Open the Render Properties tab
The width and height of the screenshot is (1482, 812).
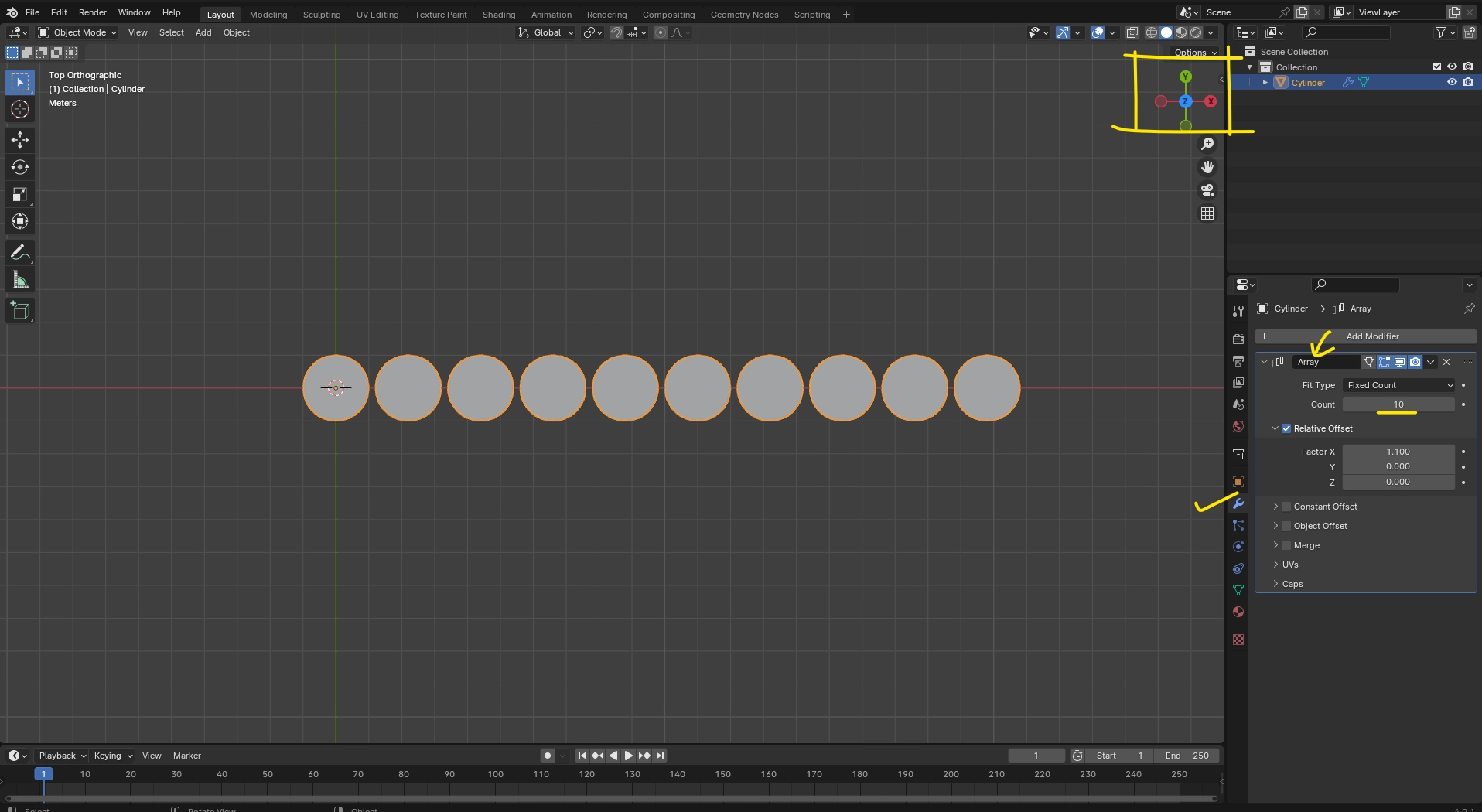pos(1238,339)
